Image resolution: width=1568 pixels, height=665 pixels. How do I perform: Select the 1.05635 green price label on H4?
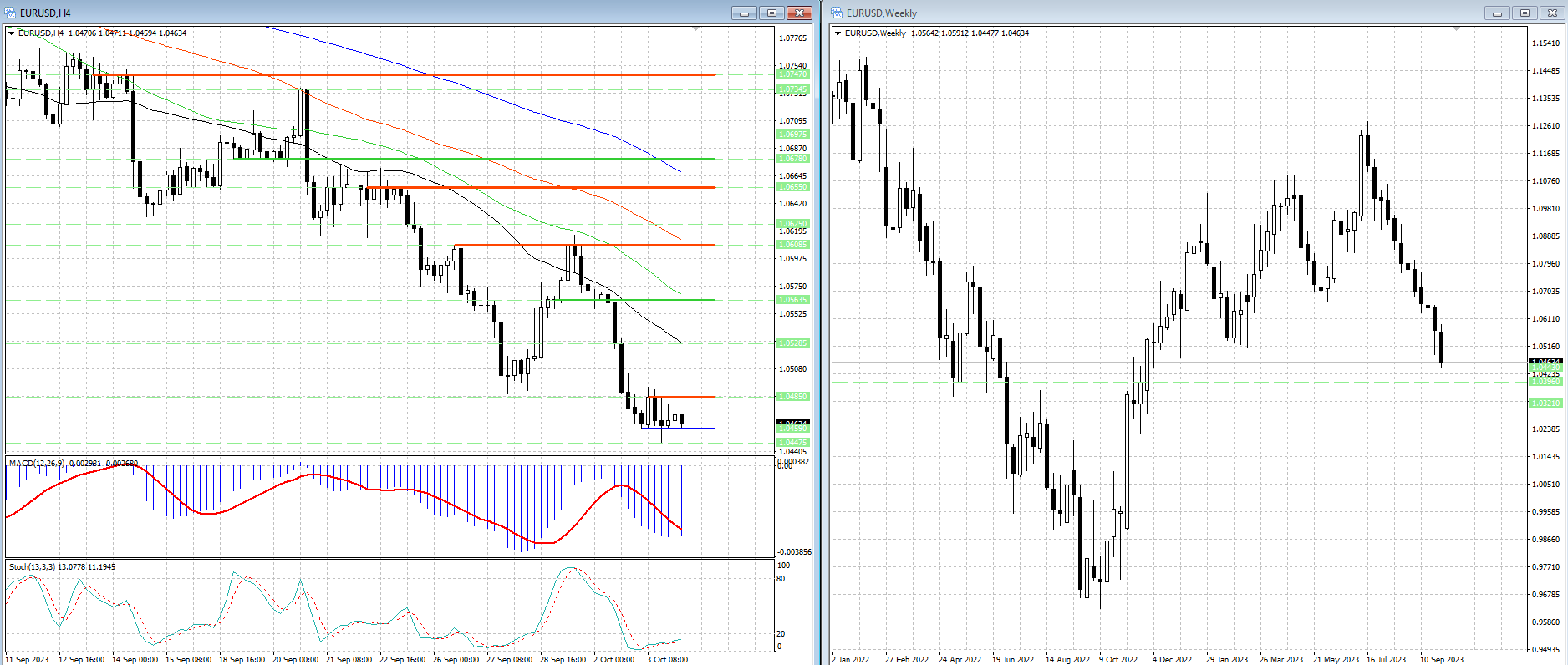click(792, 300)
